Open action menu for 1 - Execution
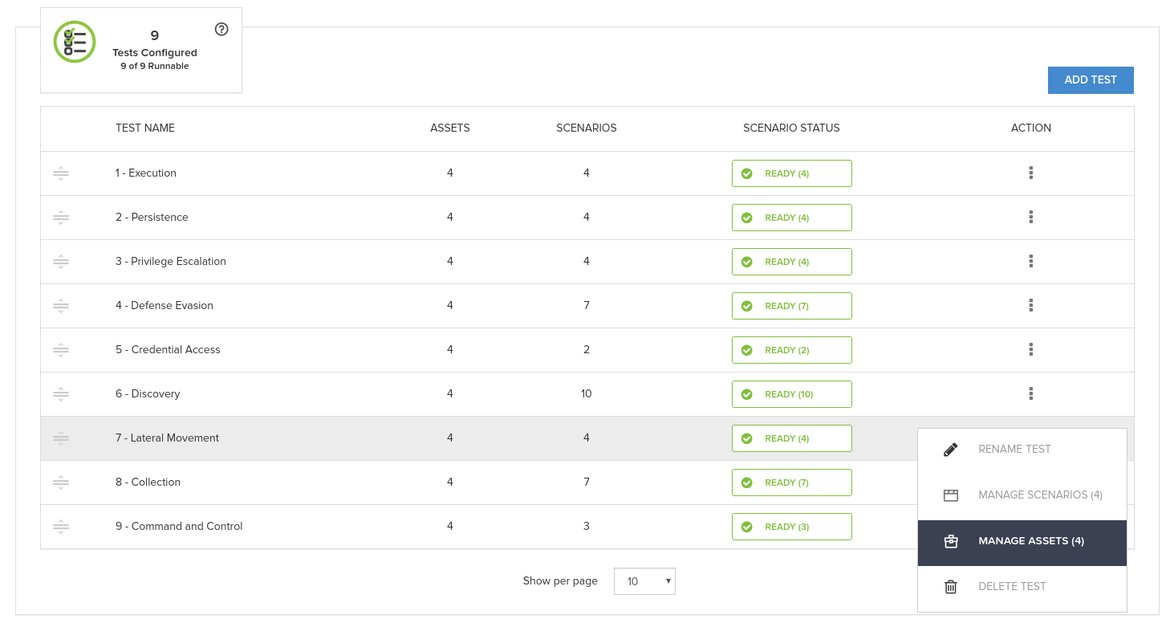Screen dimensions: 1170x619 [1030, 173]
